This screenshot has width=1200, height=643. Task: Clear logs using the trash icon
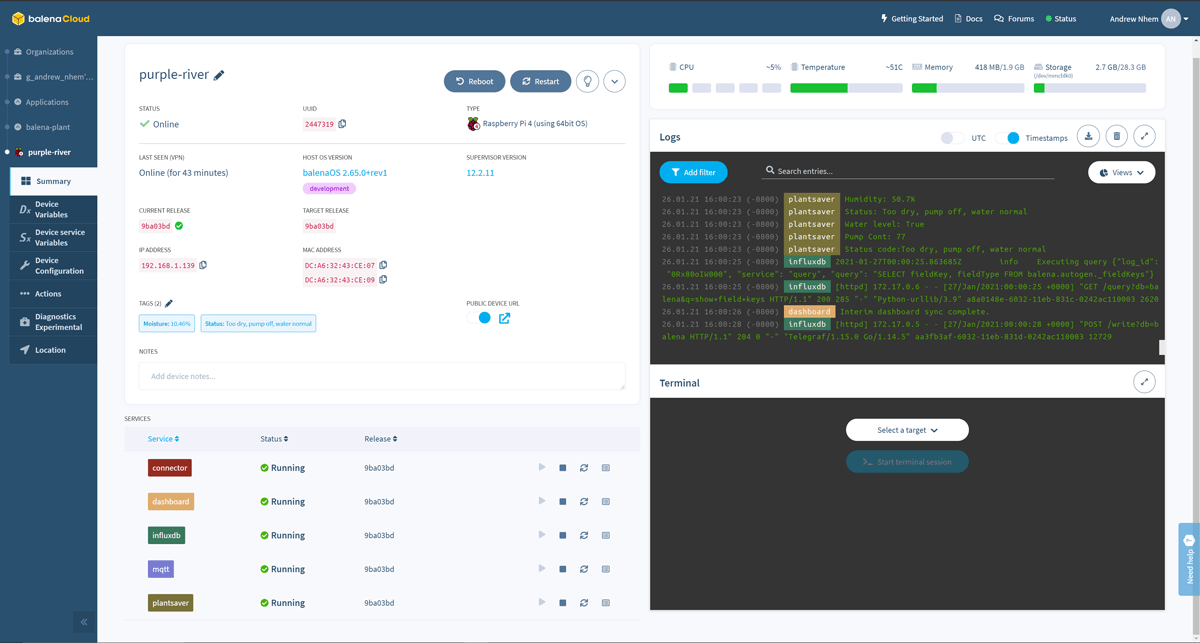1116,137
